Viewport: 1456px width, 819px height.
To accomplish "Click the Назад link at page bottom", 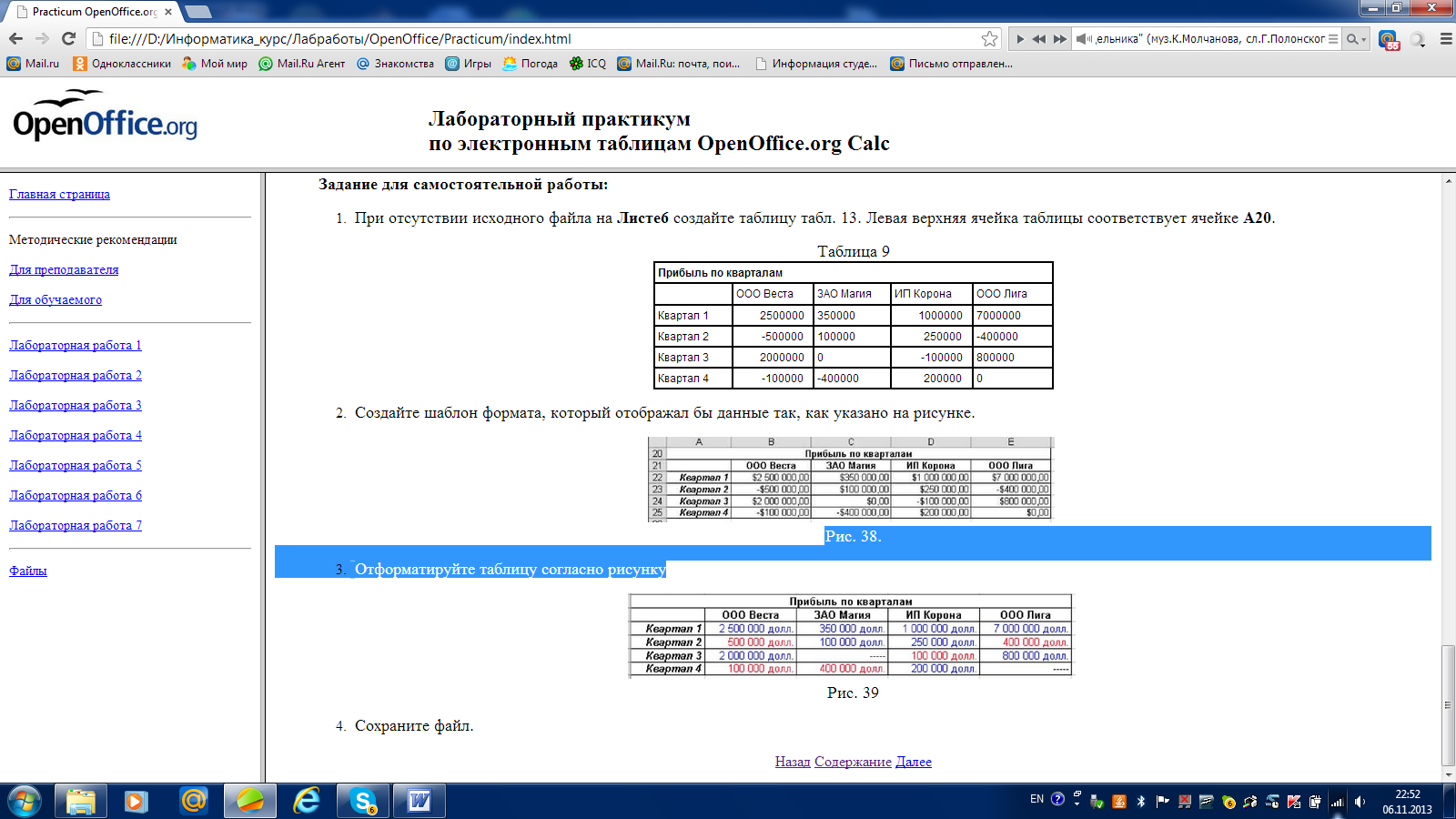I will pos(793,762).
